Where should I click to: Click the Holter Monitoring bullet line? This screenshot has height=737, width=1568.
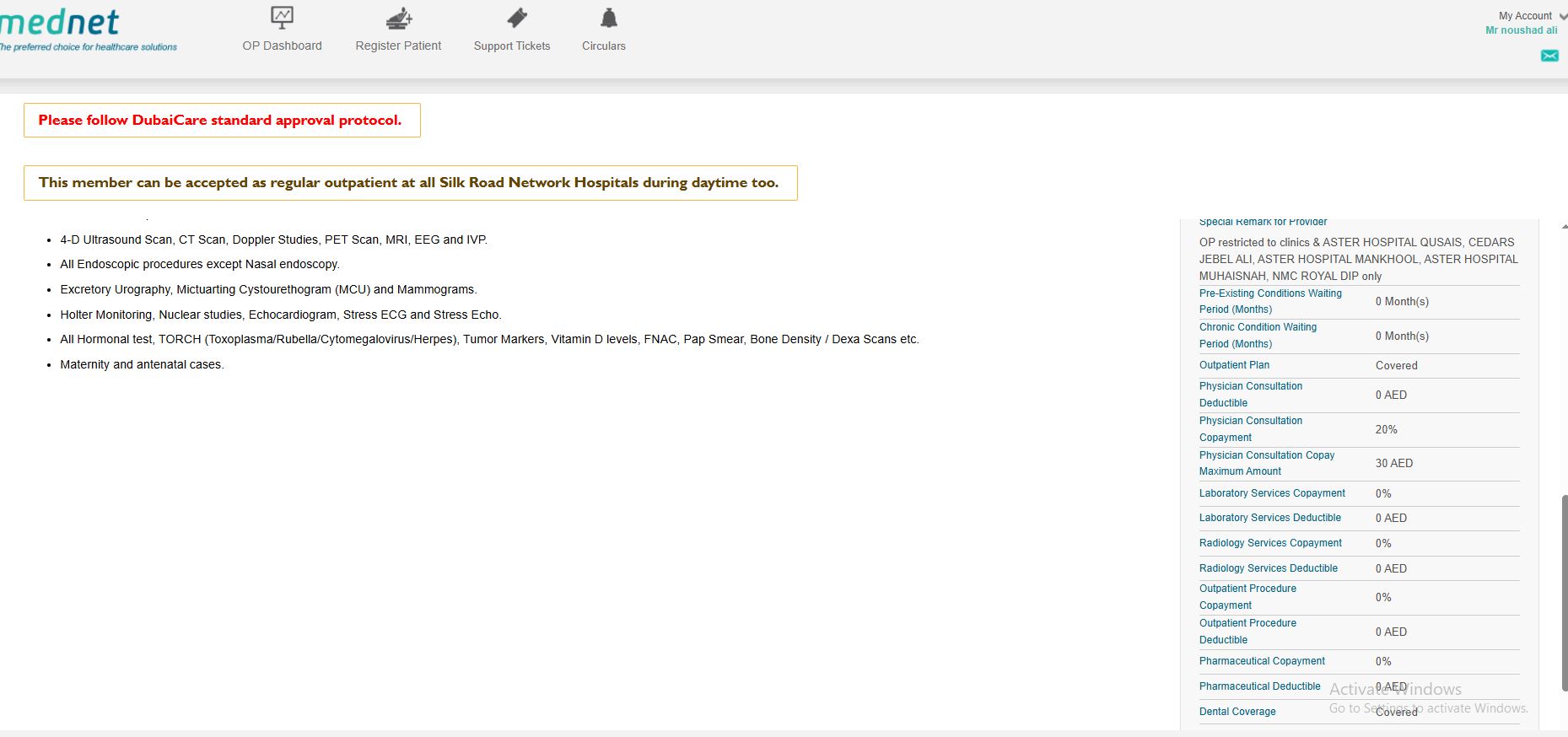coord(281,315)
